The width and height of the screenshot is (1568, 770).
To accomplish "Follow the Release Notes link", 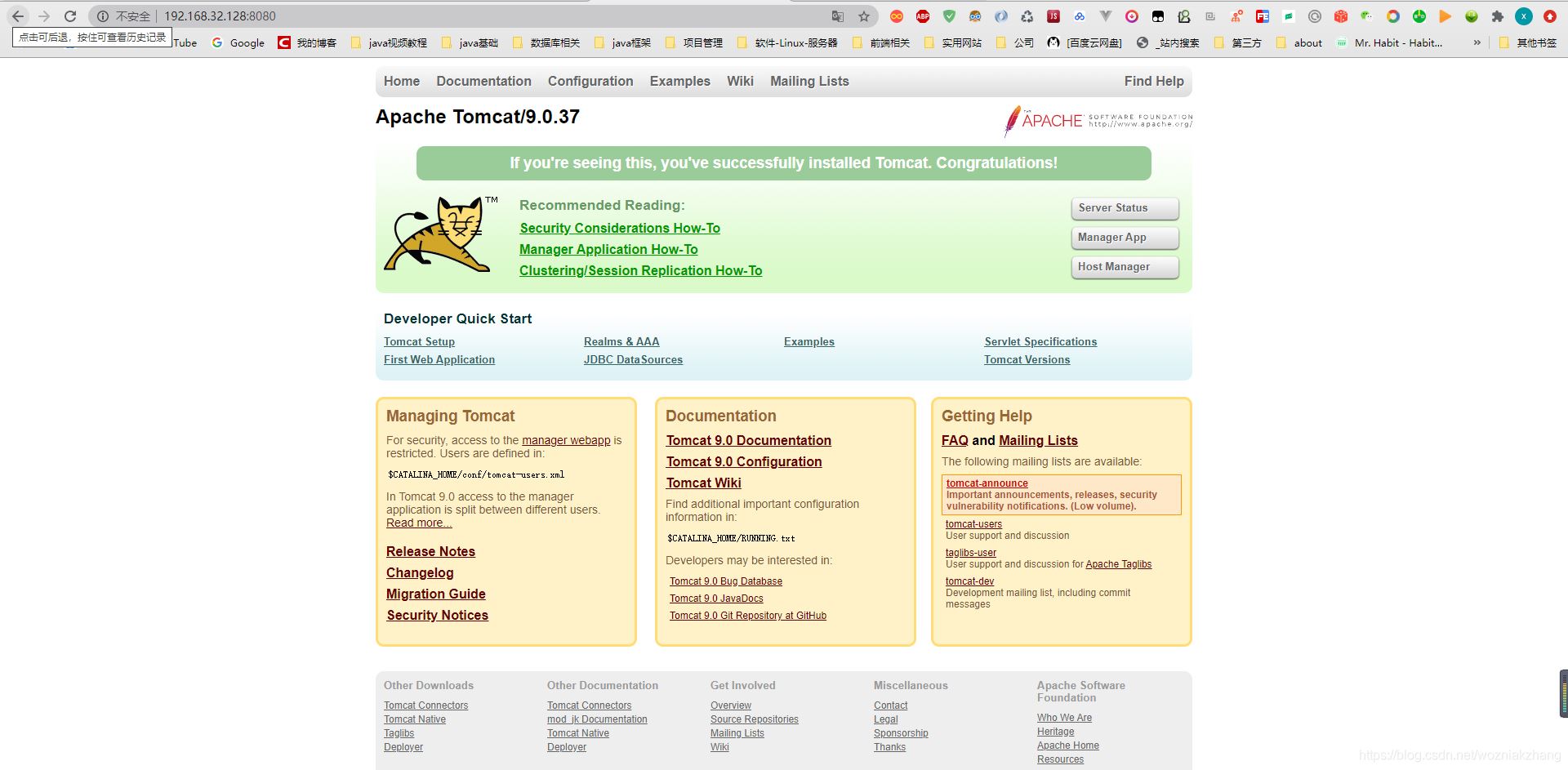I will (430, 551).
